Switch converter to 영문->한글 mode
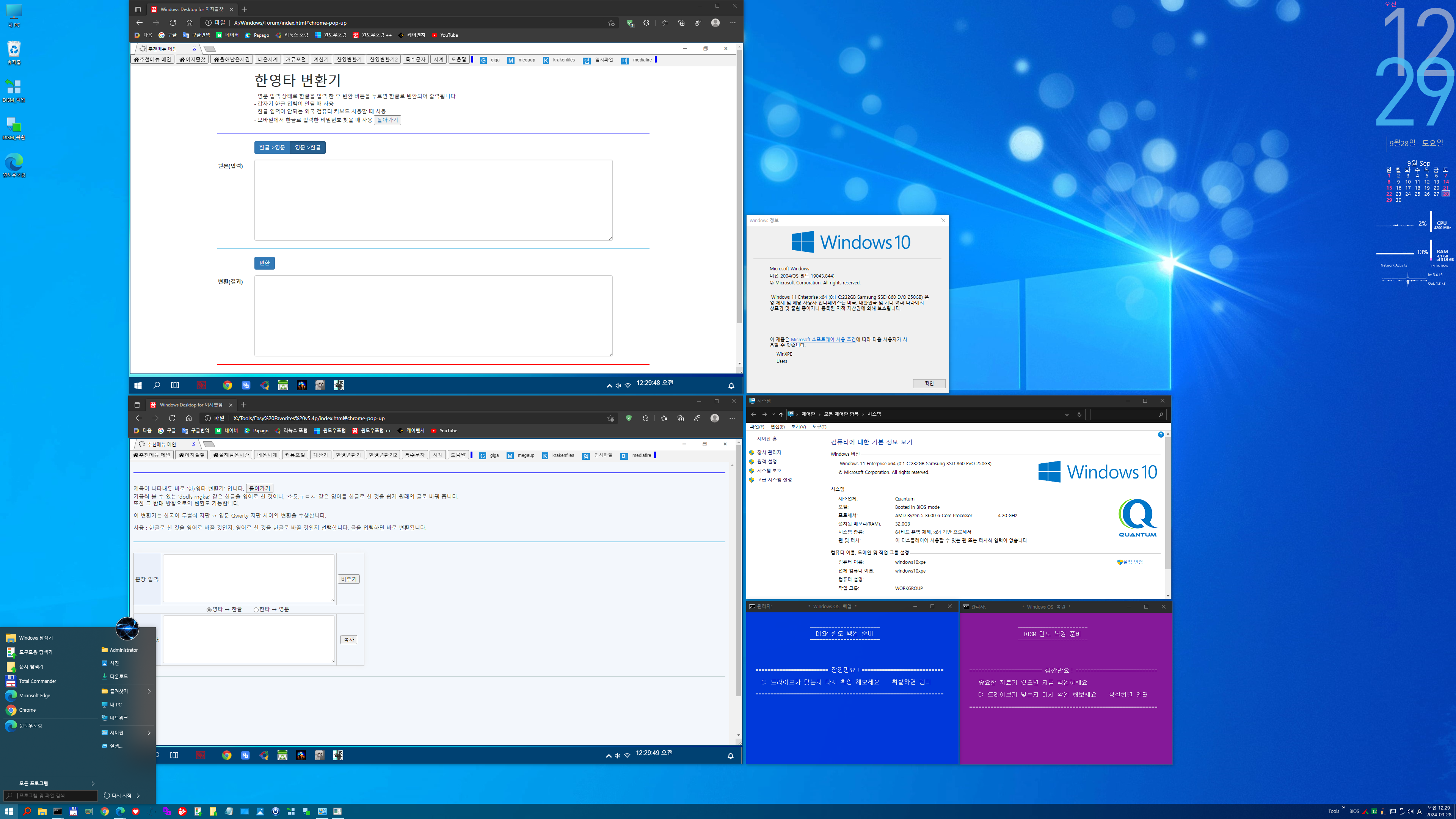Screen dimensions: 1456x819 click(x=308, y=147)
